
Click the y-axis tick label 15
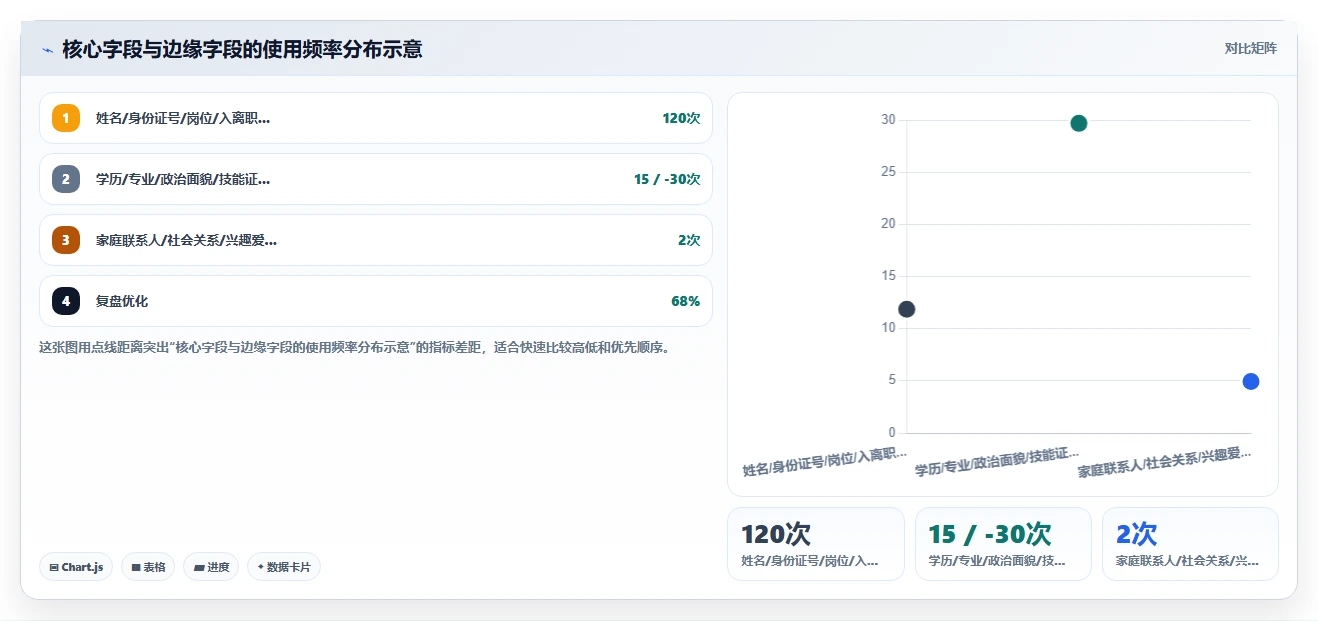point(888,276)
